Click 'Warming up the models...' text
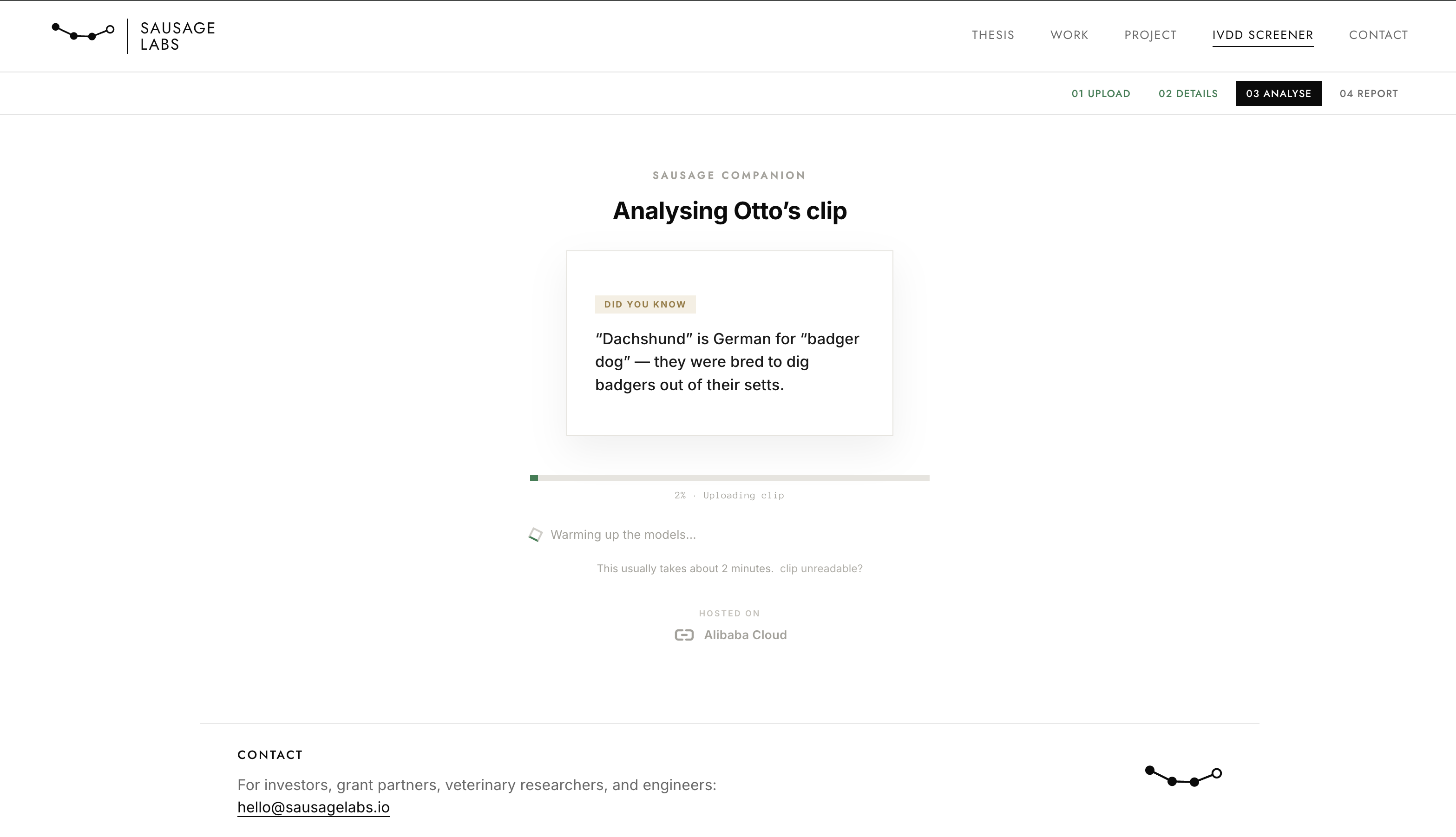Viewport: 1456px width, 837px height. tap(623, 535)
